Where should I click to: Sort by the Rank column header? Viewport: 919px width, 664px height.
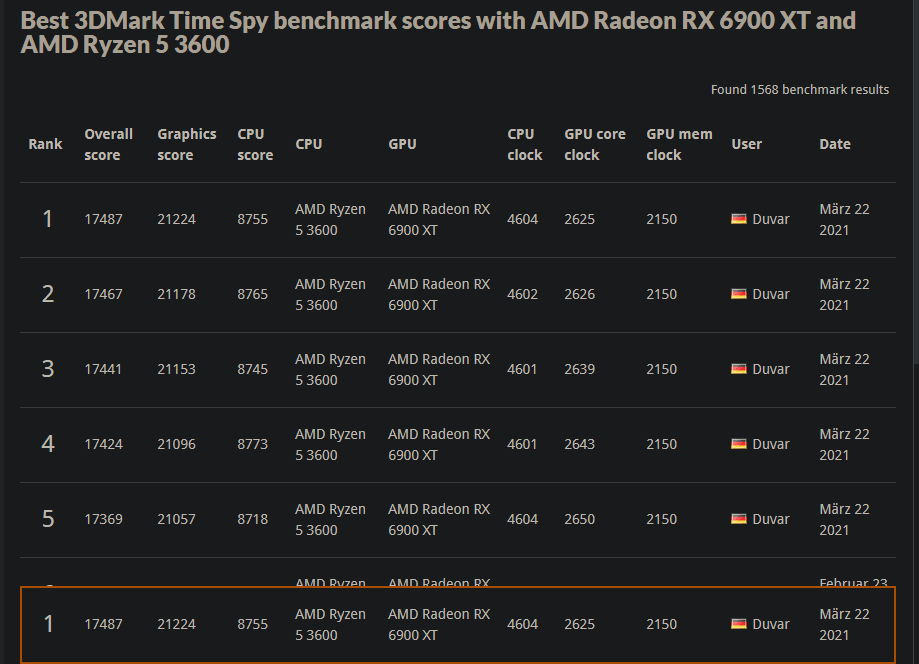[x=45, y=144]
